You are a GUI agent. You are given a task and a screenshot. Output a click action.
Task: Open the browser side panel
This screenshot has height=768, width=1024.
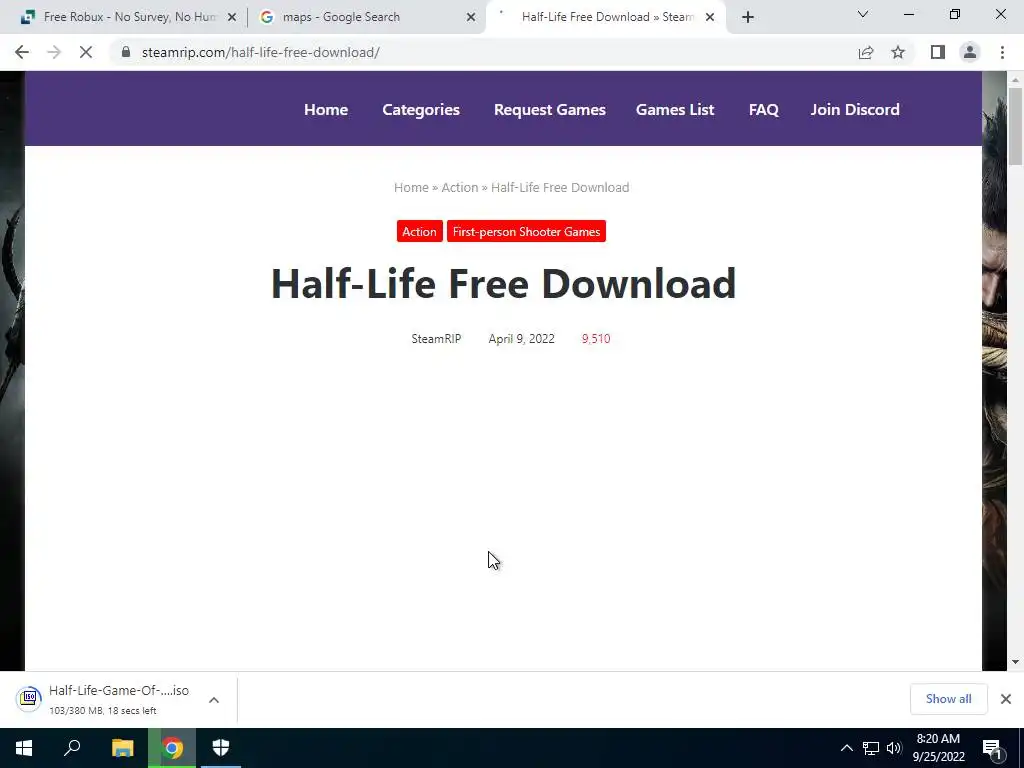(x=938, y=52)
